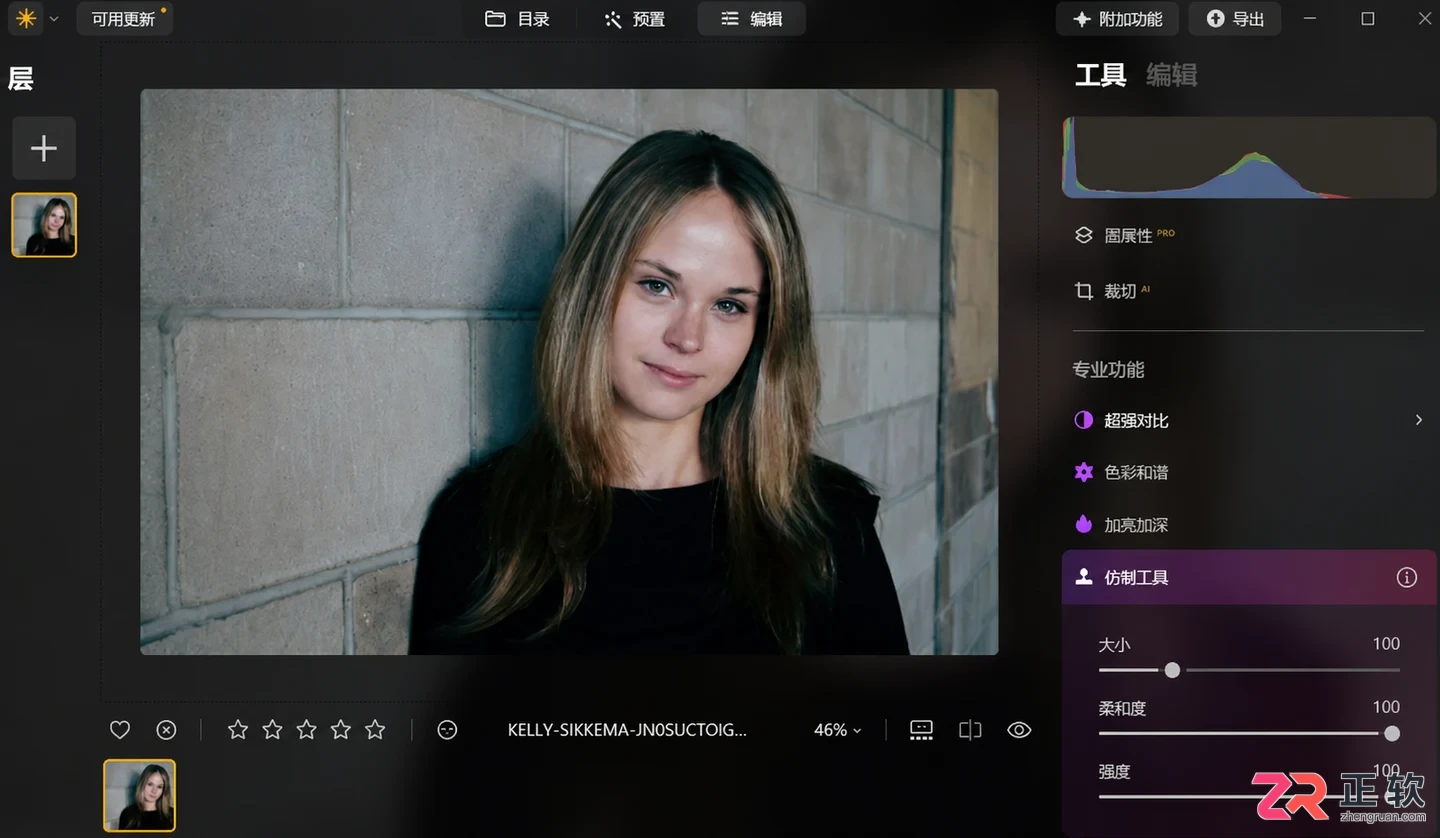This screenshot has height=838, width=1440.
Task: Click the 导出 export button
Action: [x=1235, y=19]
